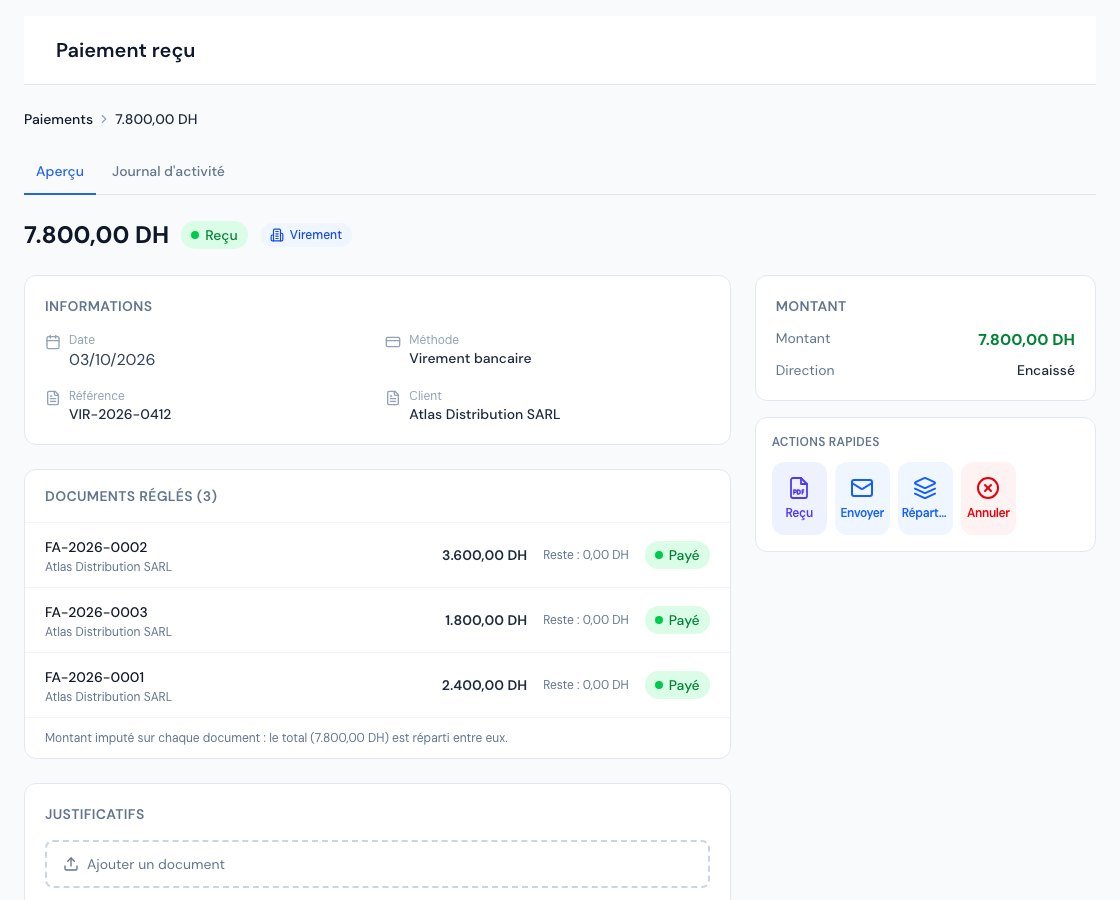Open the Répartir layers action
1120x900 pixels.
(924, 498)
